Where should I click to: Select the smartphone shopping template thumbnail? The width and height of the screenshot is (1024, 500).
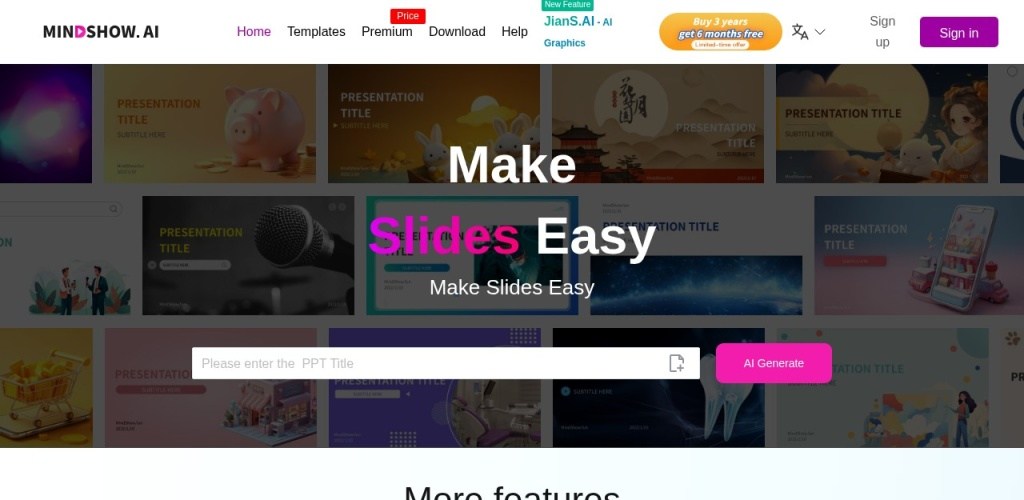tap(919, 255)
